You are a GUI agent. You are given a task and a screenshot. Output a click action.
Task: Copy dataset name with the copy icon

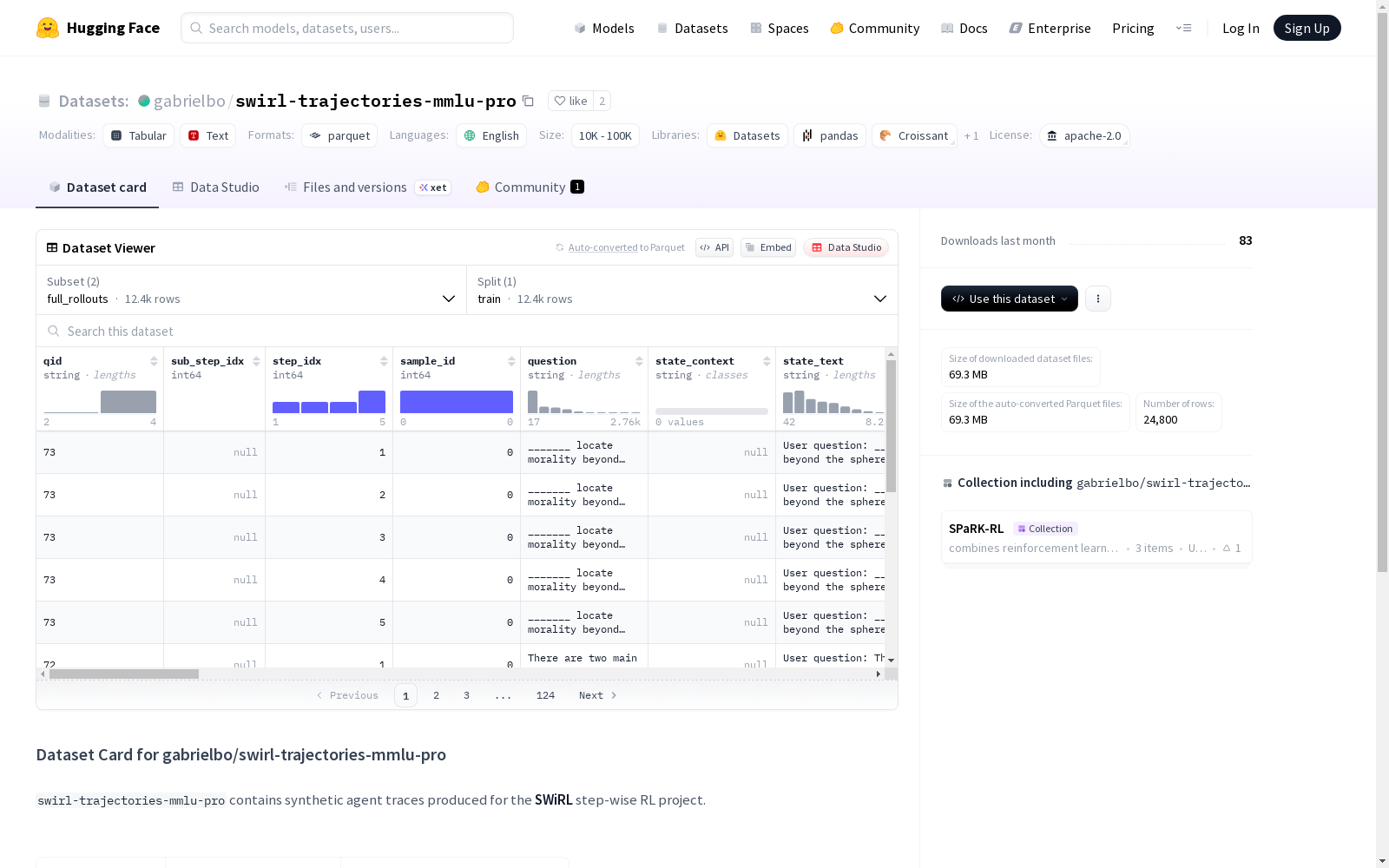click(528, 101)
